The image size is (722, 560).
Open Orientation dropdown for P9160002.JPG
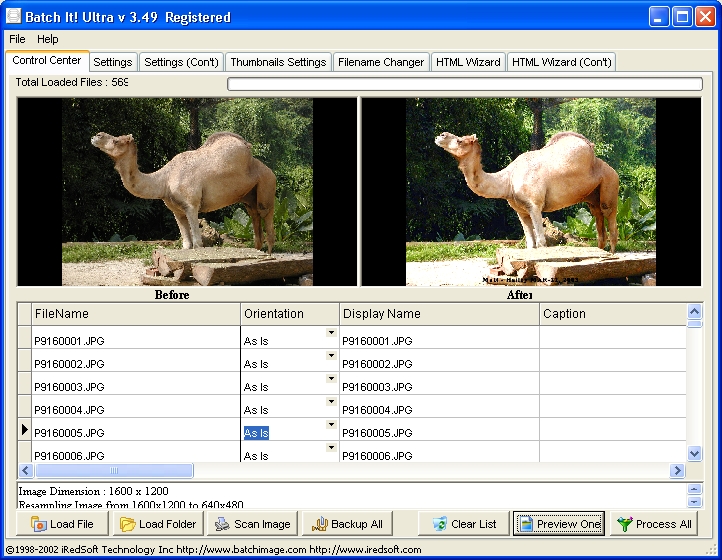coord(331,356)
